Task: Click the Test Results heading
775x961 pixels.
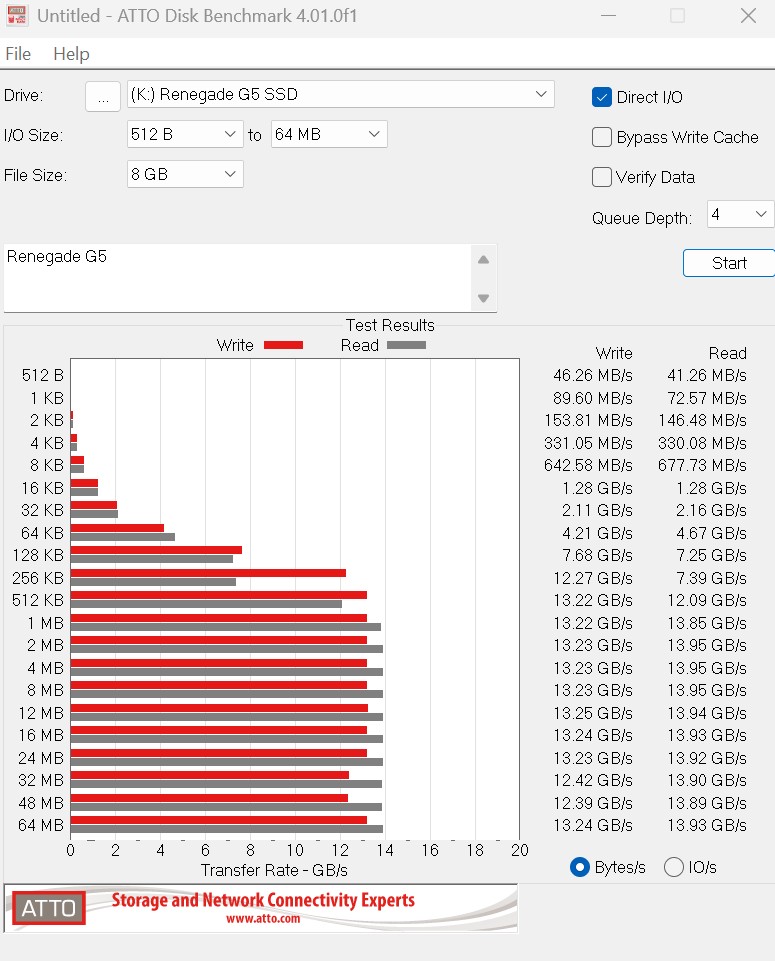Action: [390, 325]
